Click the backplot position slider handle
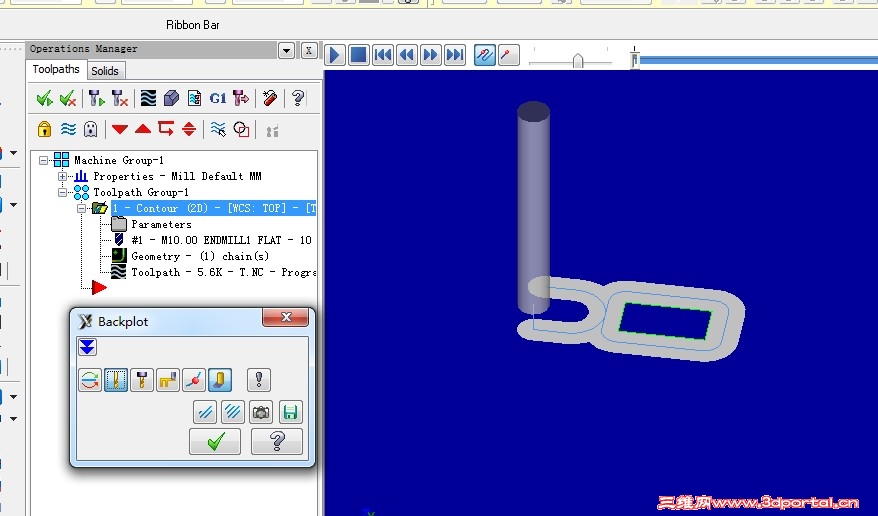878x516 pixels. coord(634,59)
